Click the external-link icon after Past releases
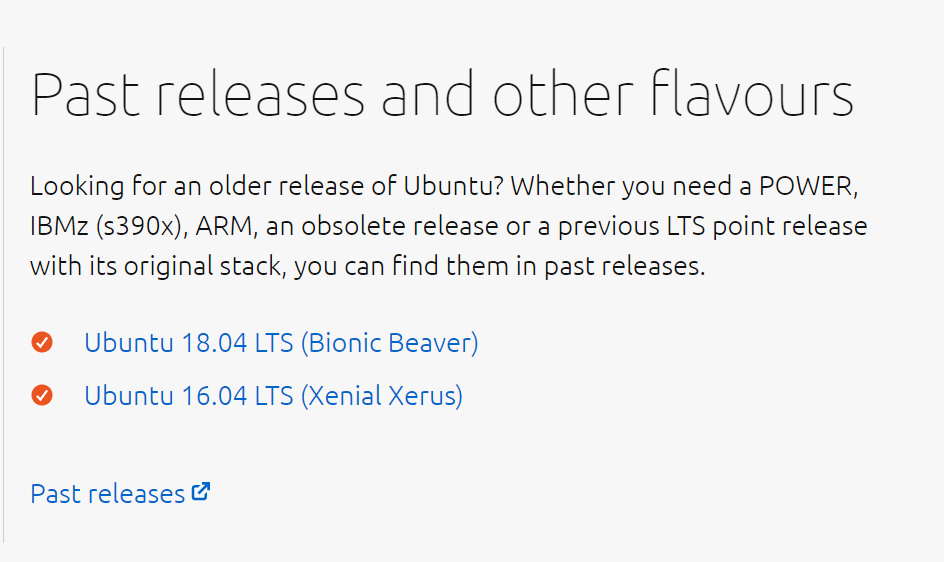The height and width of the screenshot is (562, 944). (201, 492)
